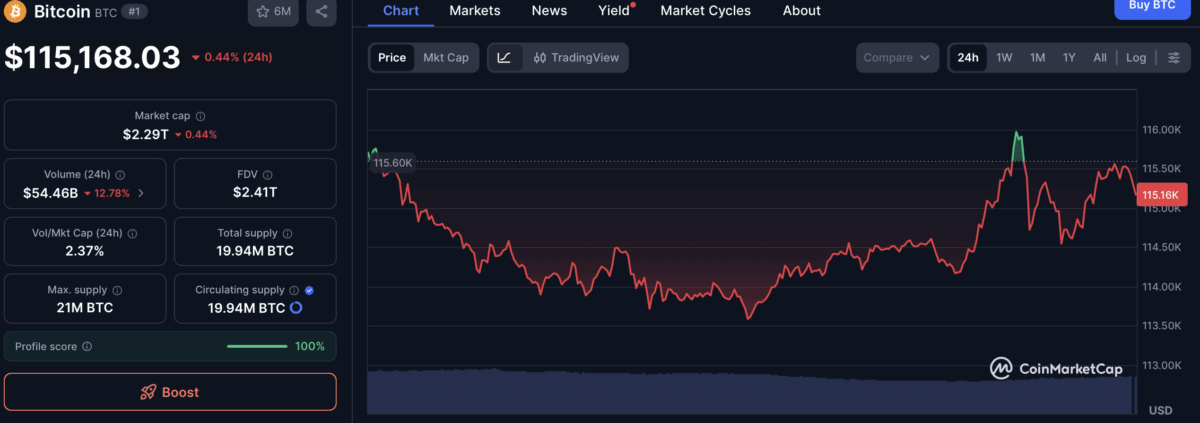Click the star watchlist button showing 6M
The height and width of the screenshot is (423, 1200).
(x=273, y=12)
